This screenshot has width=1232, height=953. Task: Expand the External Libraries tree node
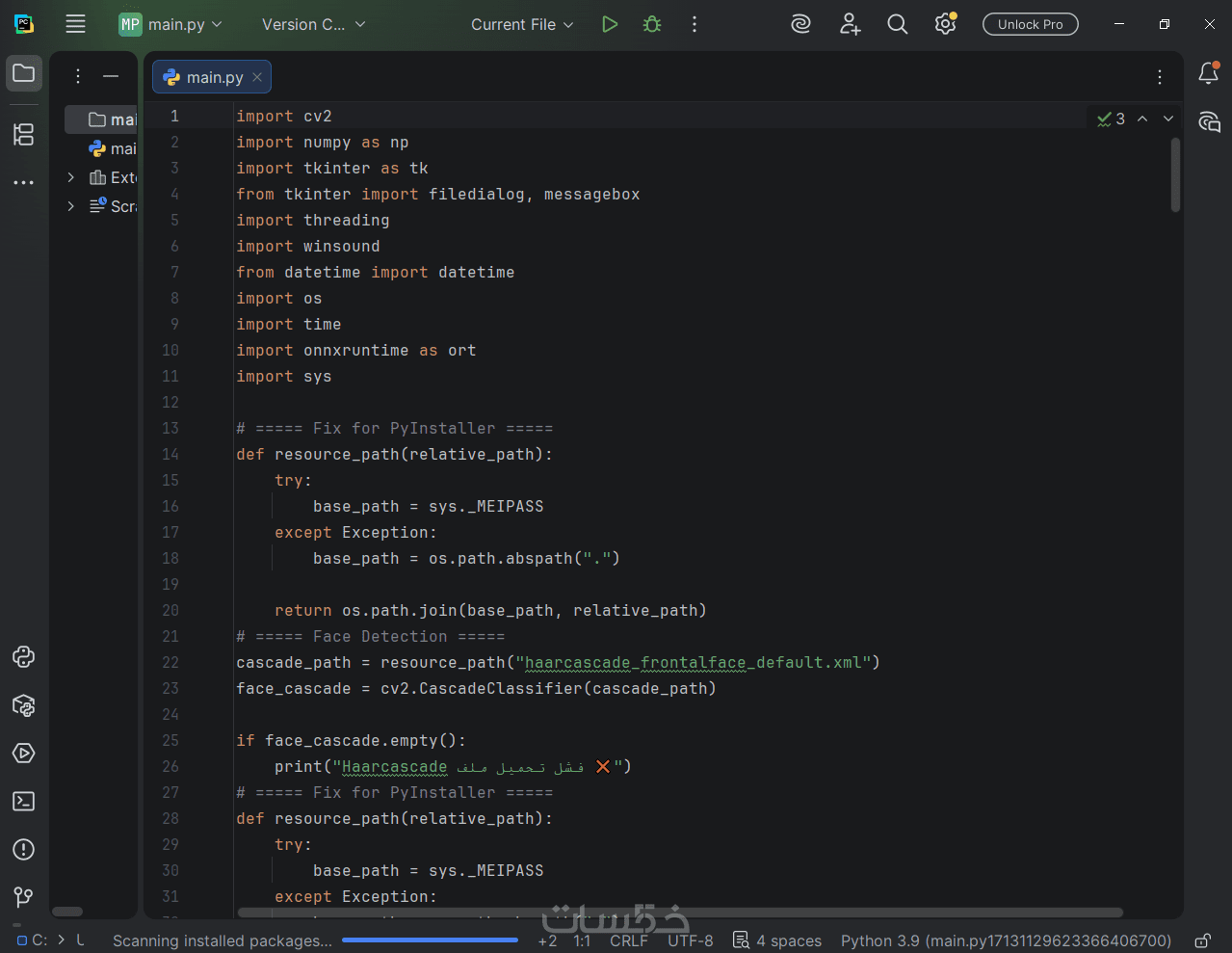click(70, 177)
